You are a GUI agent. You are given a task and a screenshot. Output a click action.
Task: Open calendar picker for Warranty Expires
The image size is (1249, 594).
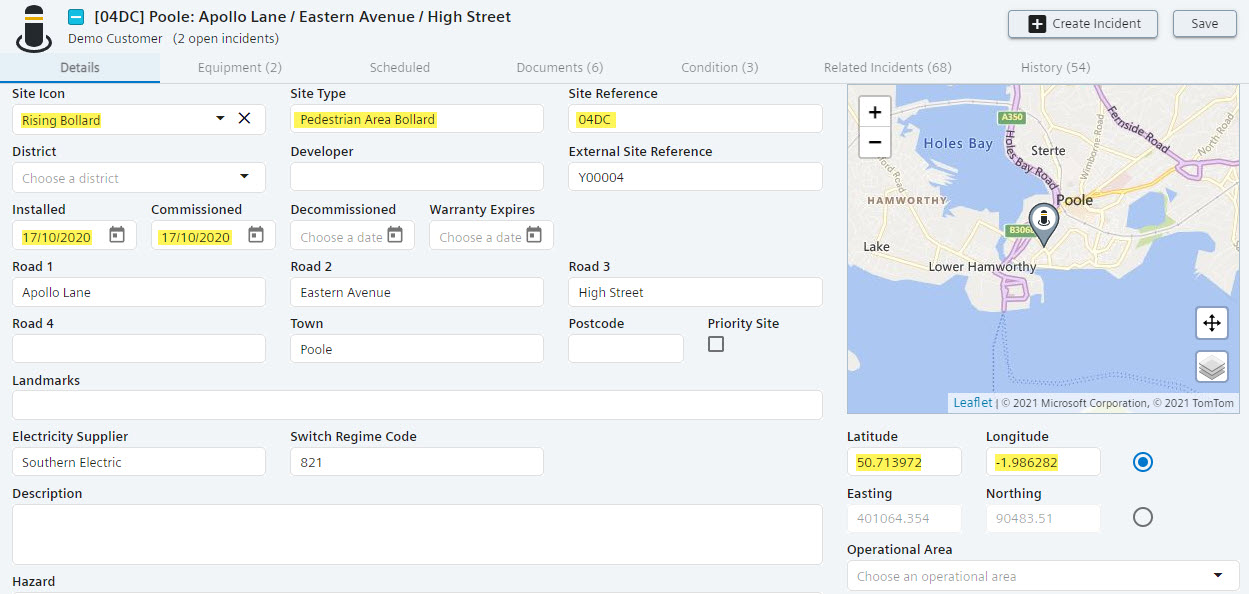coord(534,236)
